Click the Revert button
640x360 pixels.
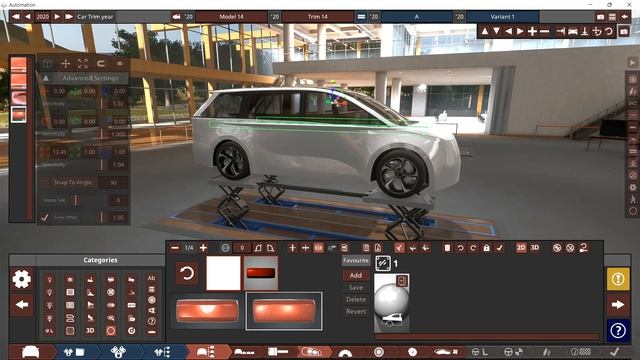356,311
